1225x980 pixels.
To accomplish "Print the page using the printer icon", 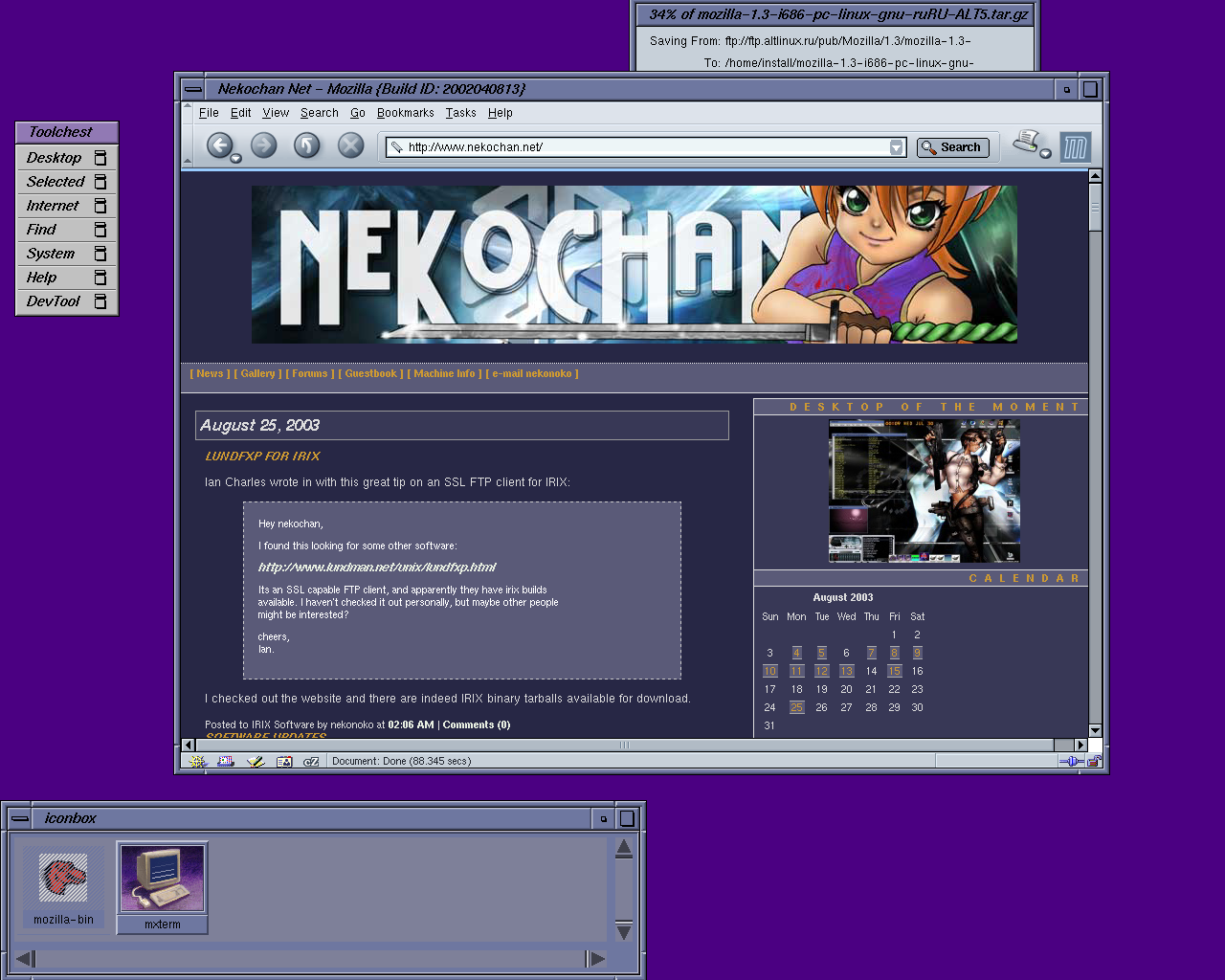I will (1028, 143).
